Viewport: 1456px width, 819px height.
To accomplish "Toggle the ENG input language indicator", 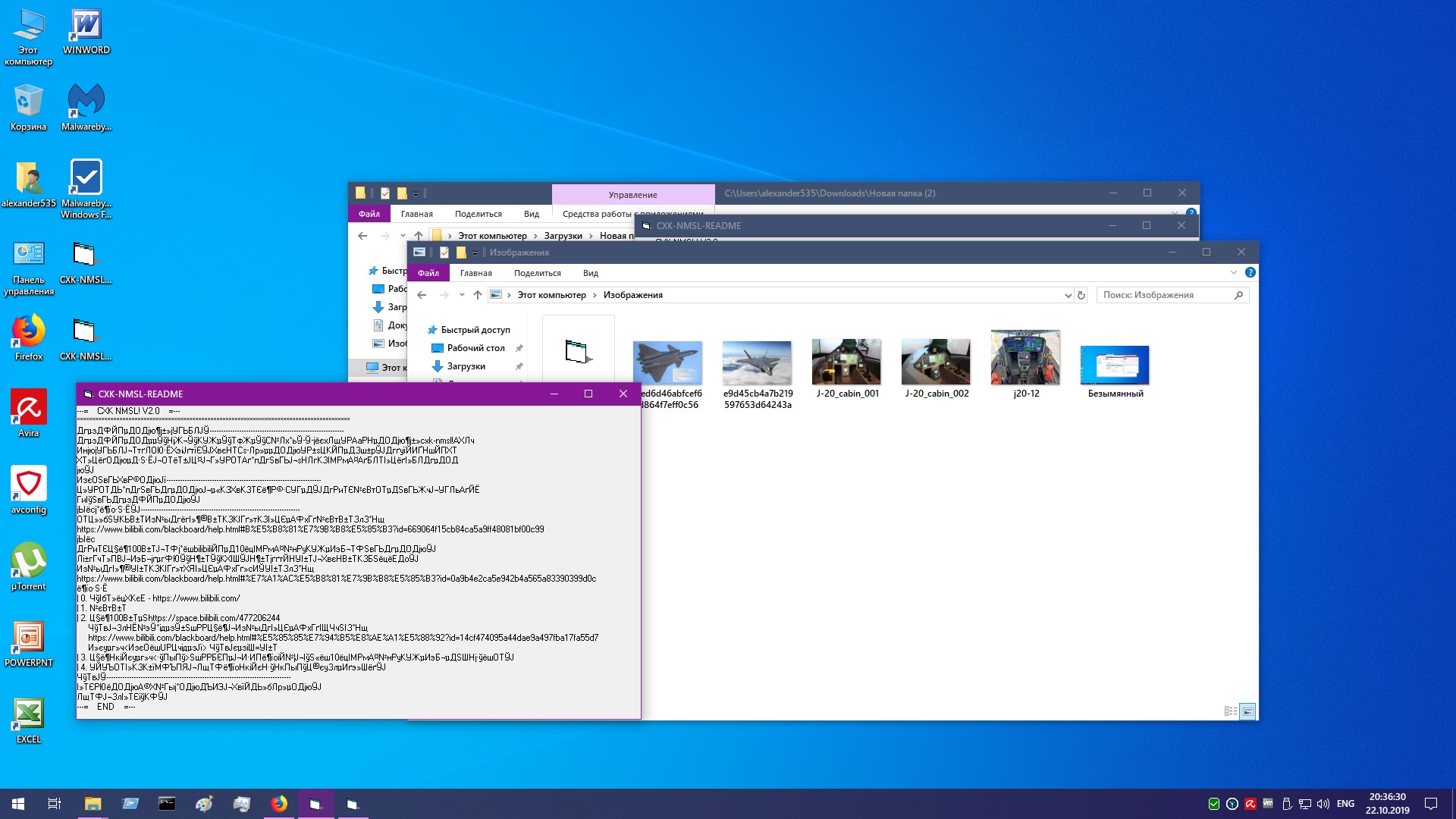I will pos(1345,804).
